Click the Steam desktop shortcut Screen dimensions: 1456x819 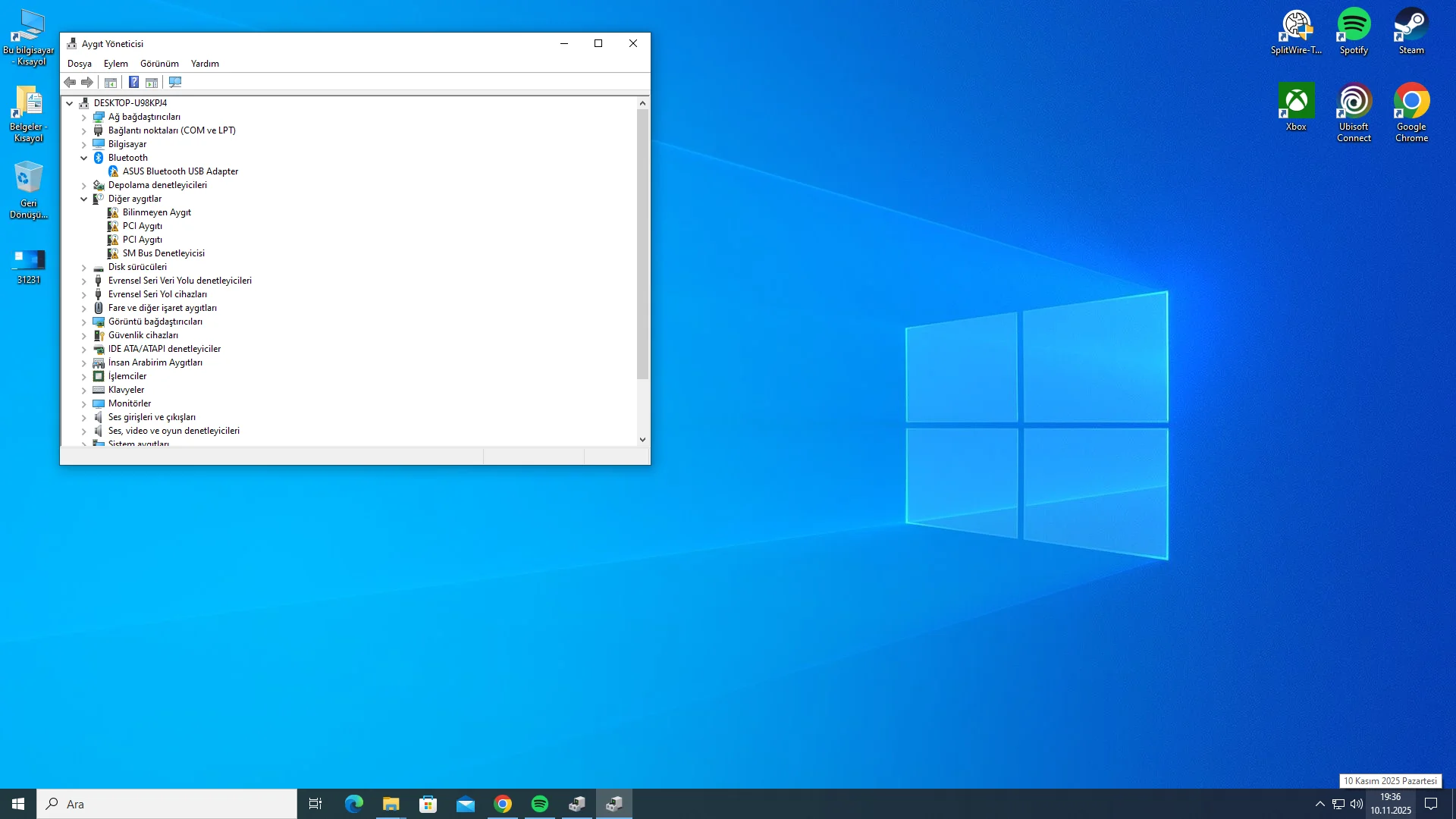[x=1411, y=31]
